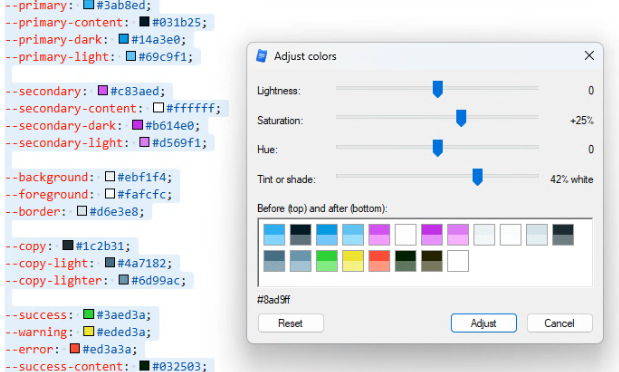Click the yellow preview swatch in dialog
The width and height of the screenshot is (619, 372).
353,261
